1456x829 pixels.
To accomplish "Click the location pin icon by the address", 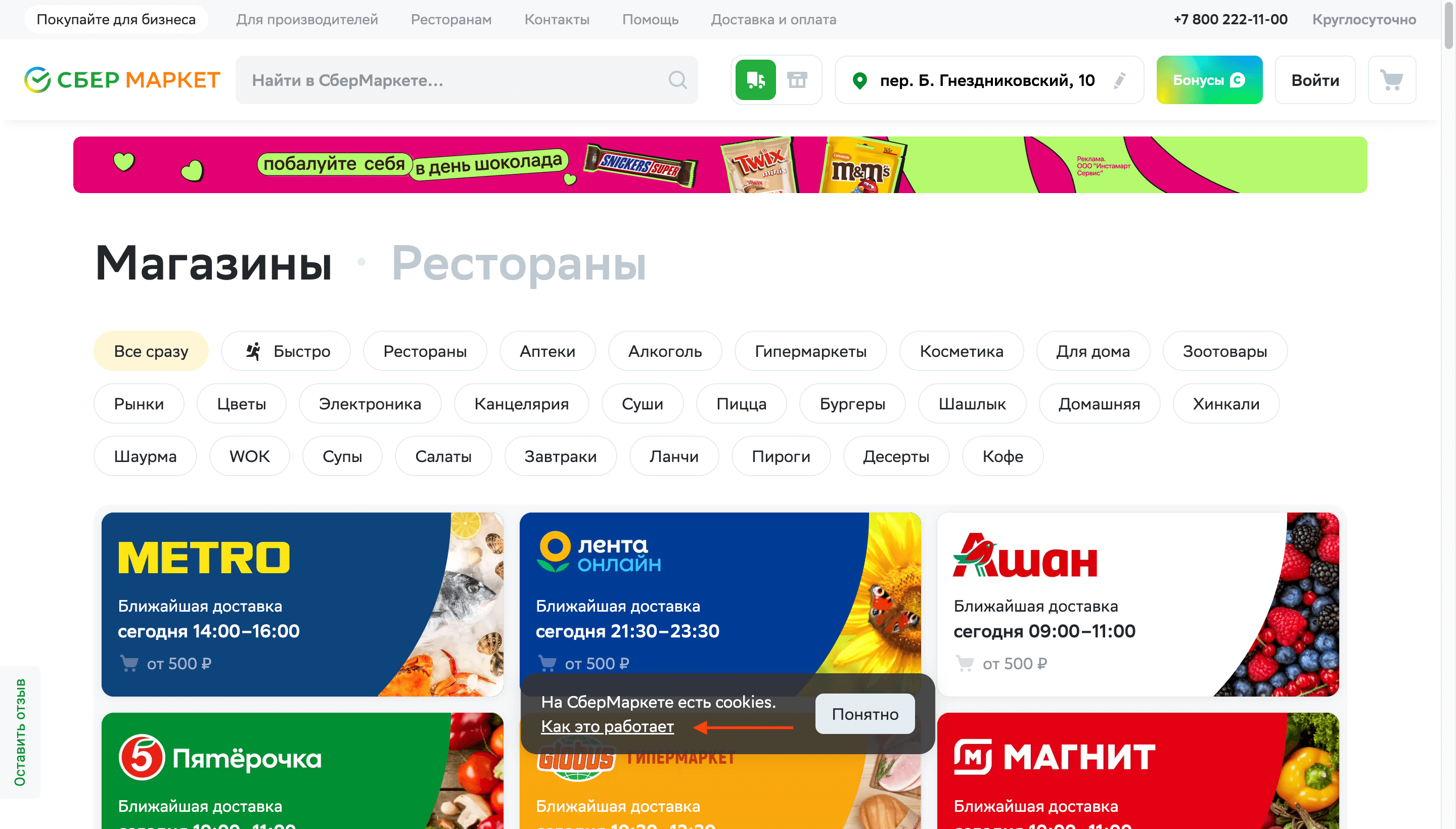I will [859, 81].
